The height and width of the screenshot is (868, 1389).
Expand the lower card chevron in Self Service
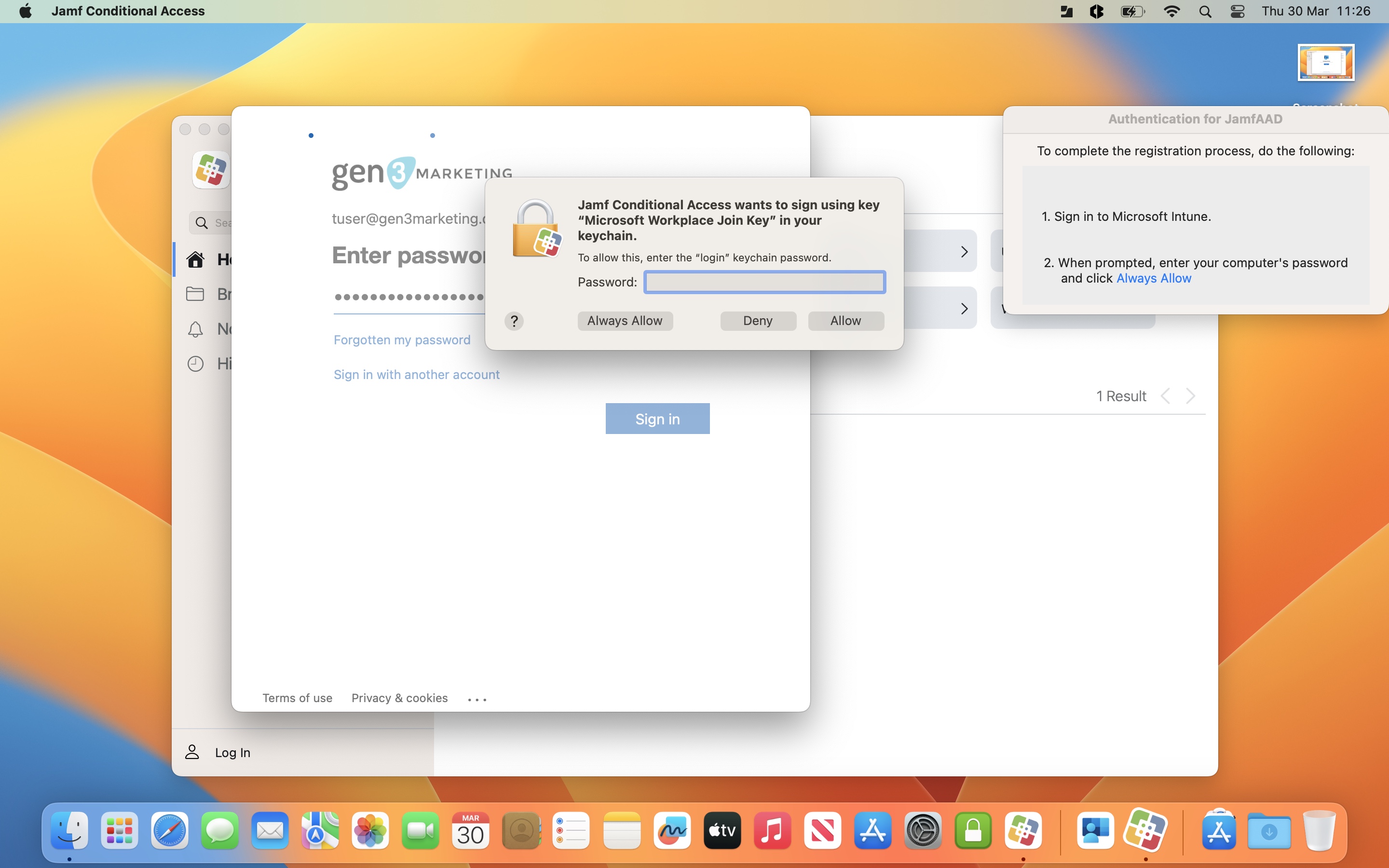point(964,308)
